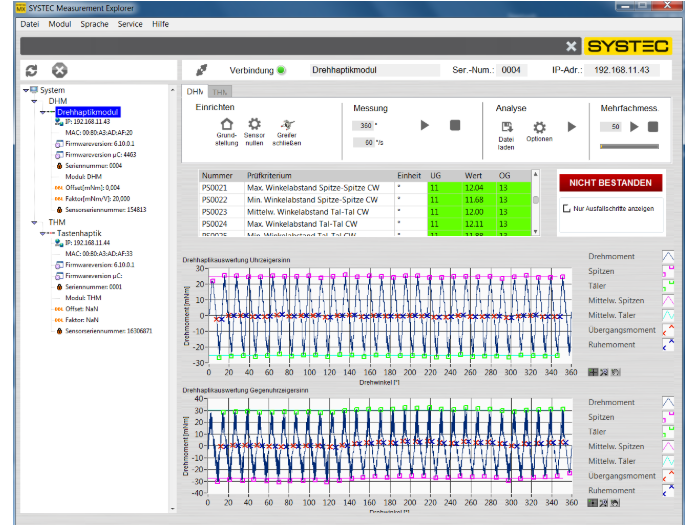Click the Datei laden icon in Analyse

(507, 127)
